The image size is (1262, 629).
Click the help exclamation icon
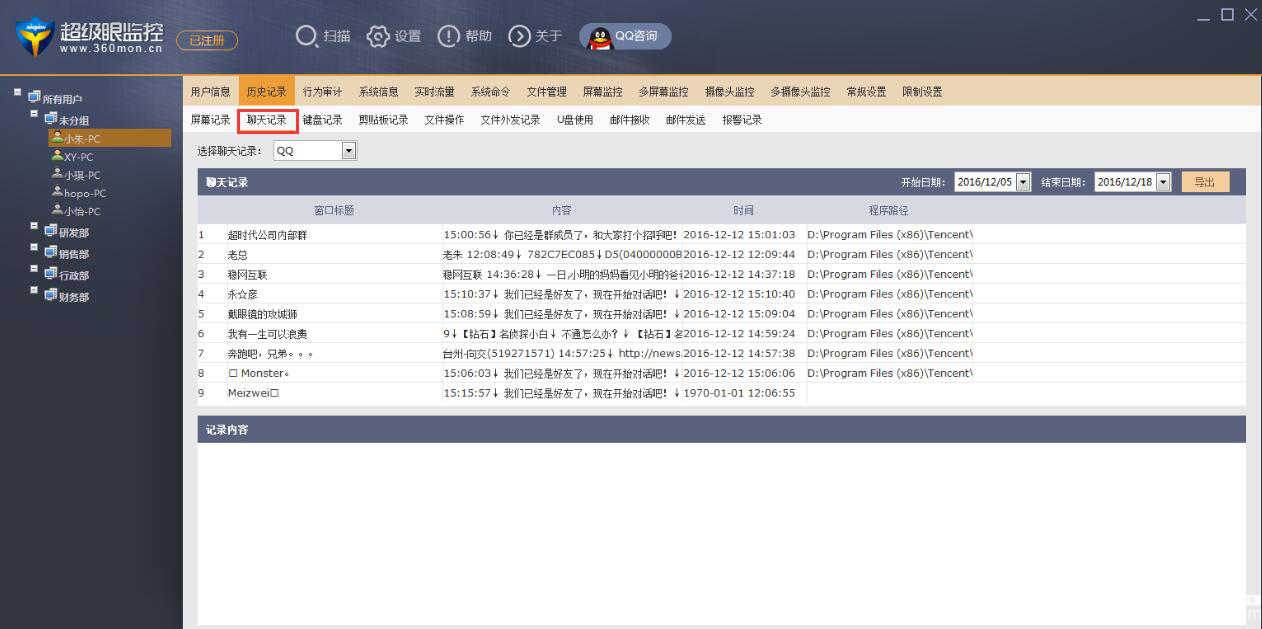[x=448, y=36]
